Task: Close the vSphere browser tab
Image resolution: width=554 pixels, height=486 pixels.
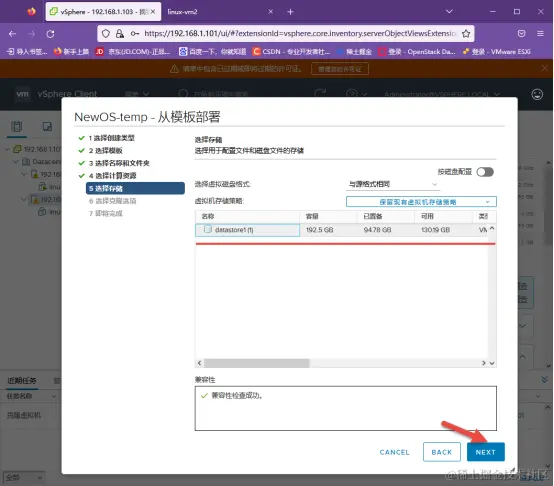Action: (x=153, y=12)
